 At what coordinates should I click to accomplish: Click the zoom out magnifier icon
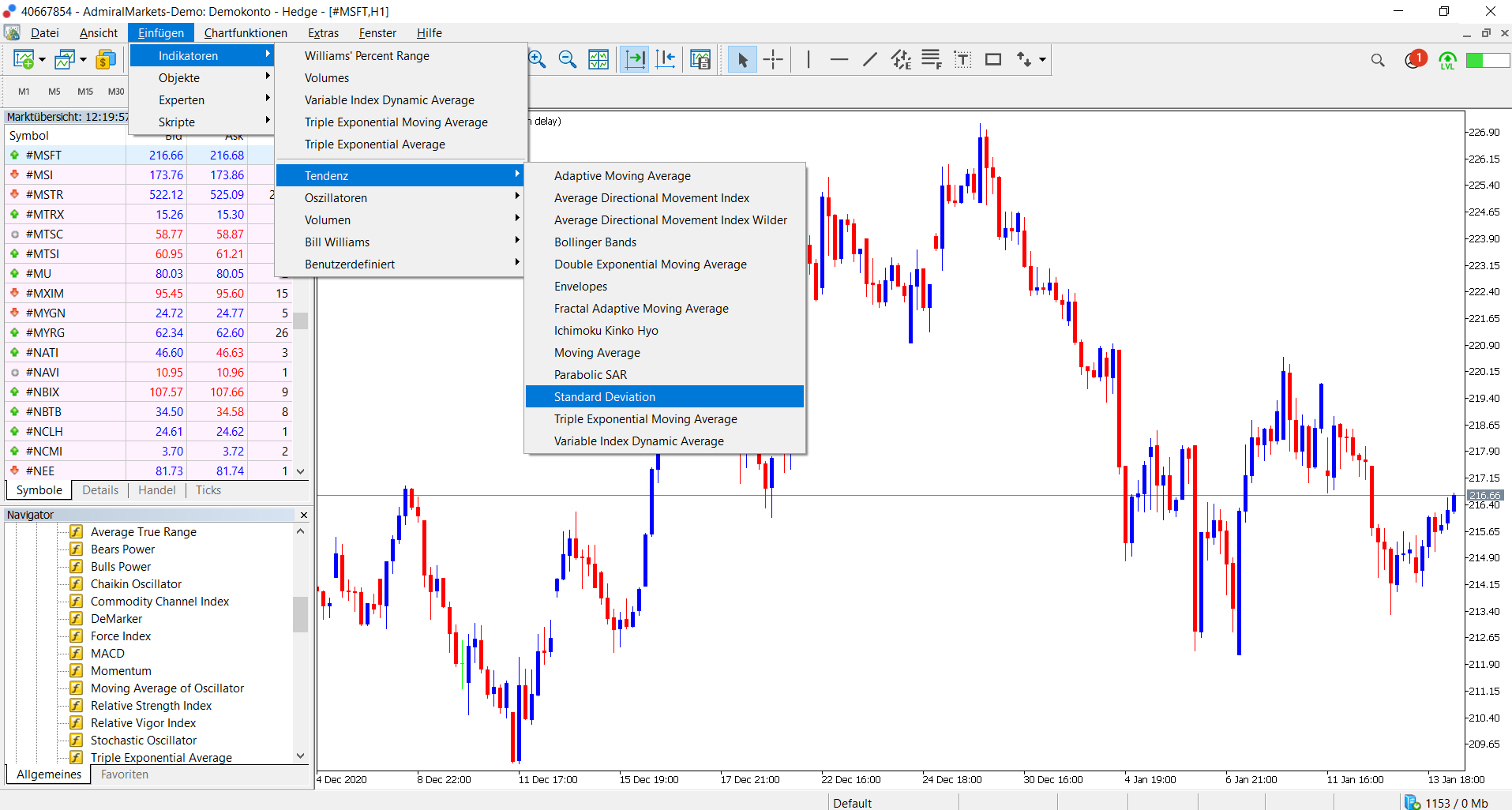[x=567, y=59]
